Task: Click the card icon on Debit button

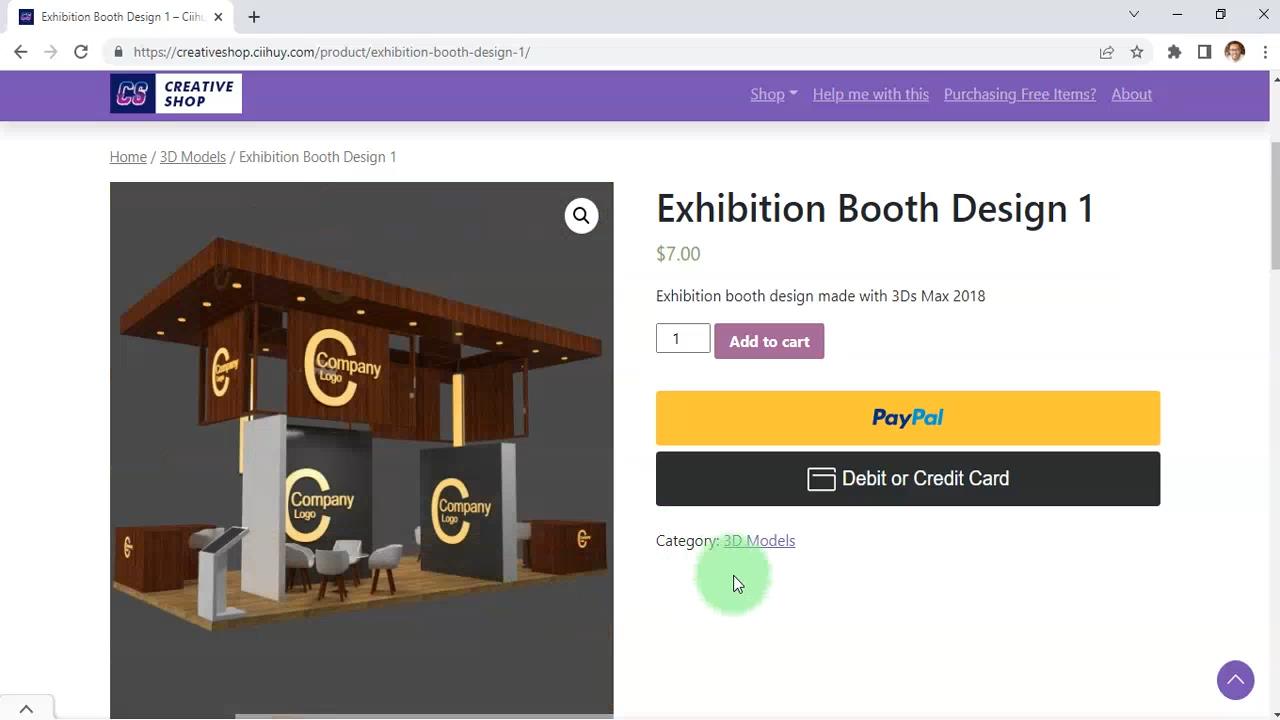Action: pyautogui.click(x=821, y=479)
